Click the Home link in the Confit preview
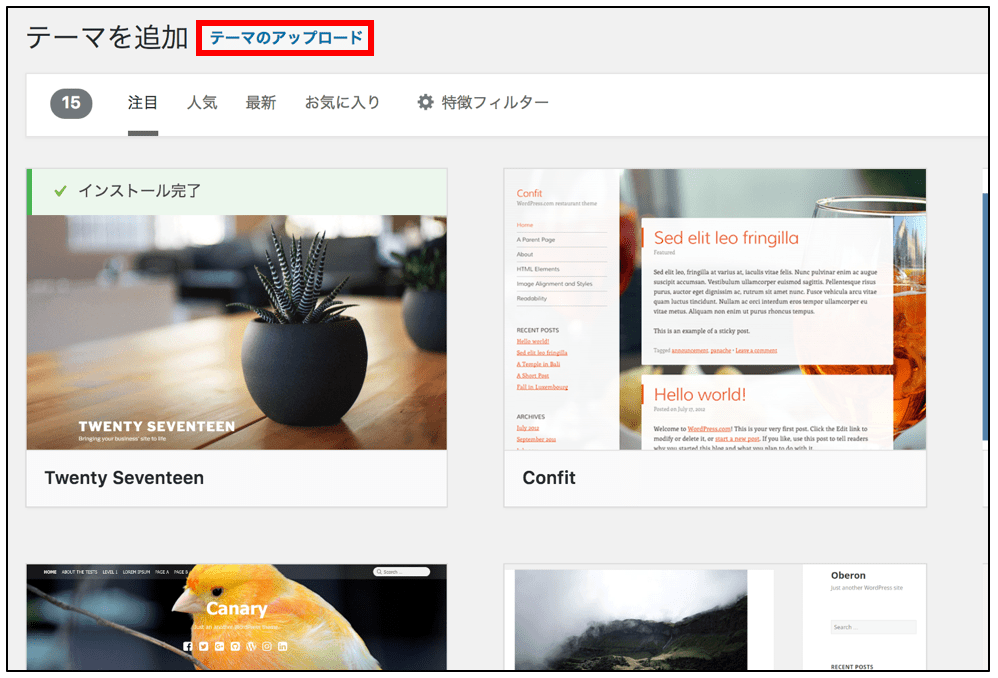This screenshot has width=998, height=678. coord(524,225)
